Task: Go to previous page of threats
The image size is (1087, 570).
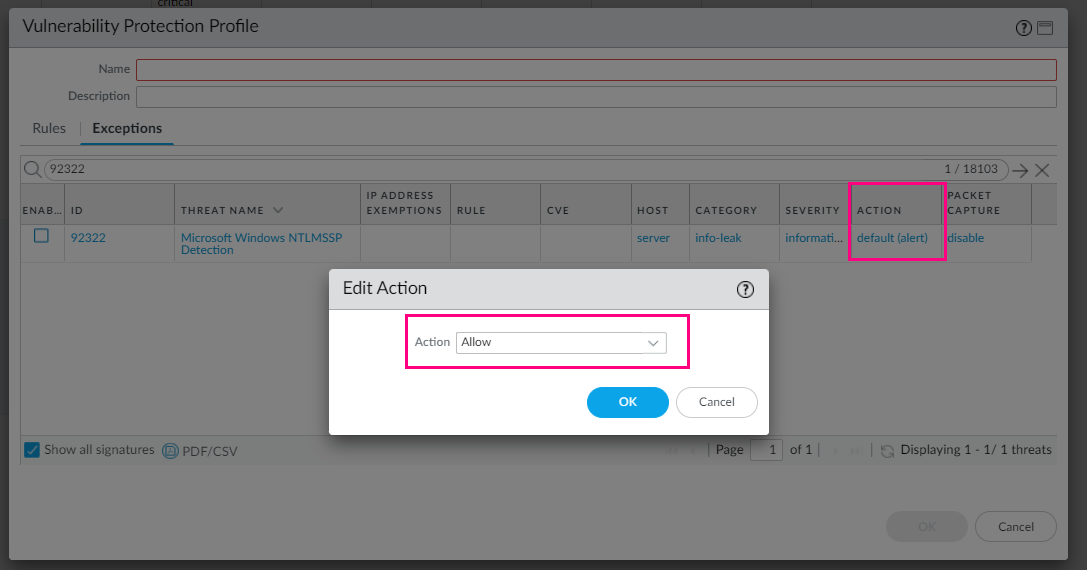Action: tap(693, 451)
